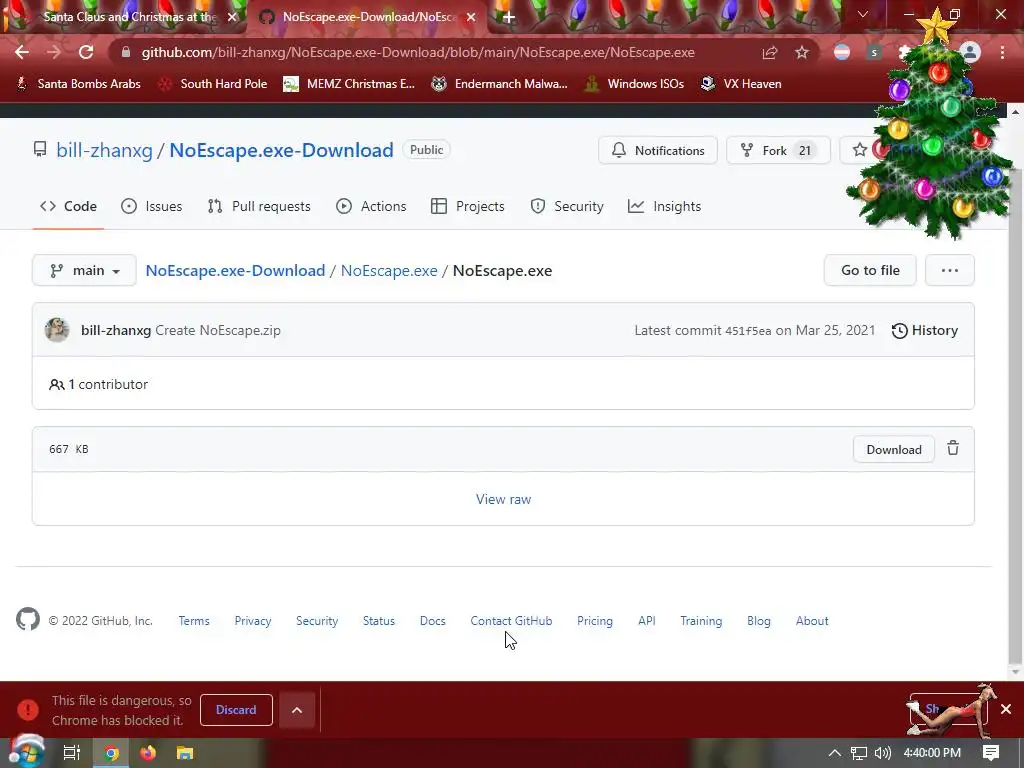The height and width of the screenshot is (768, 1024).
Task: Open the Projects tab
Action: [468, 206]
